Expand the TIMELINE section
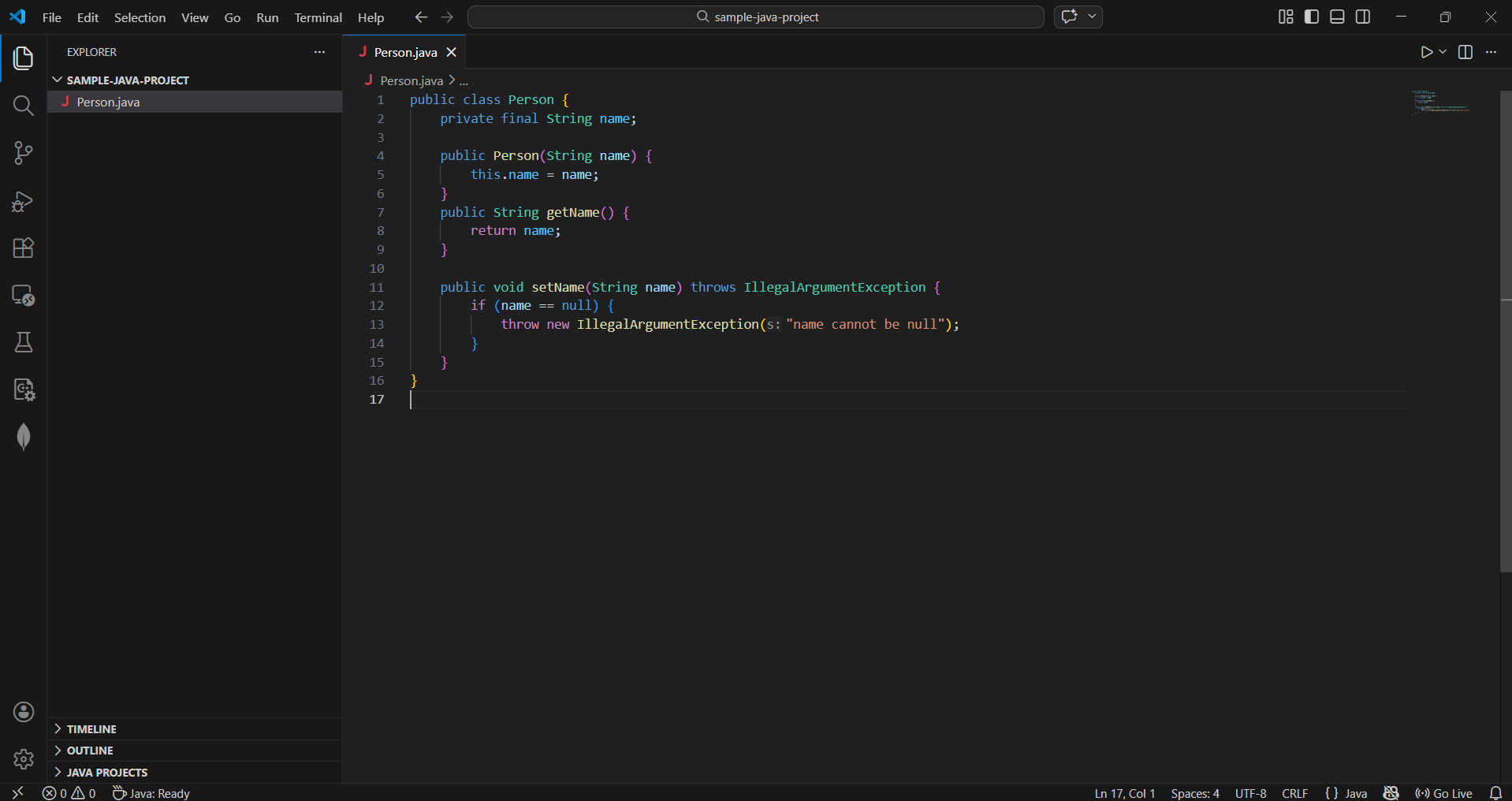The width and height of the screenshot is (1512, 801). tap(91, 729)
